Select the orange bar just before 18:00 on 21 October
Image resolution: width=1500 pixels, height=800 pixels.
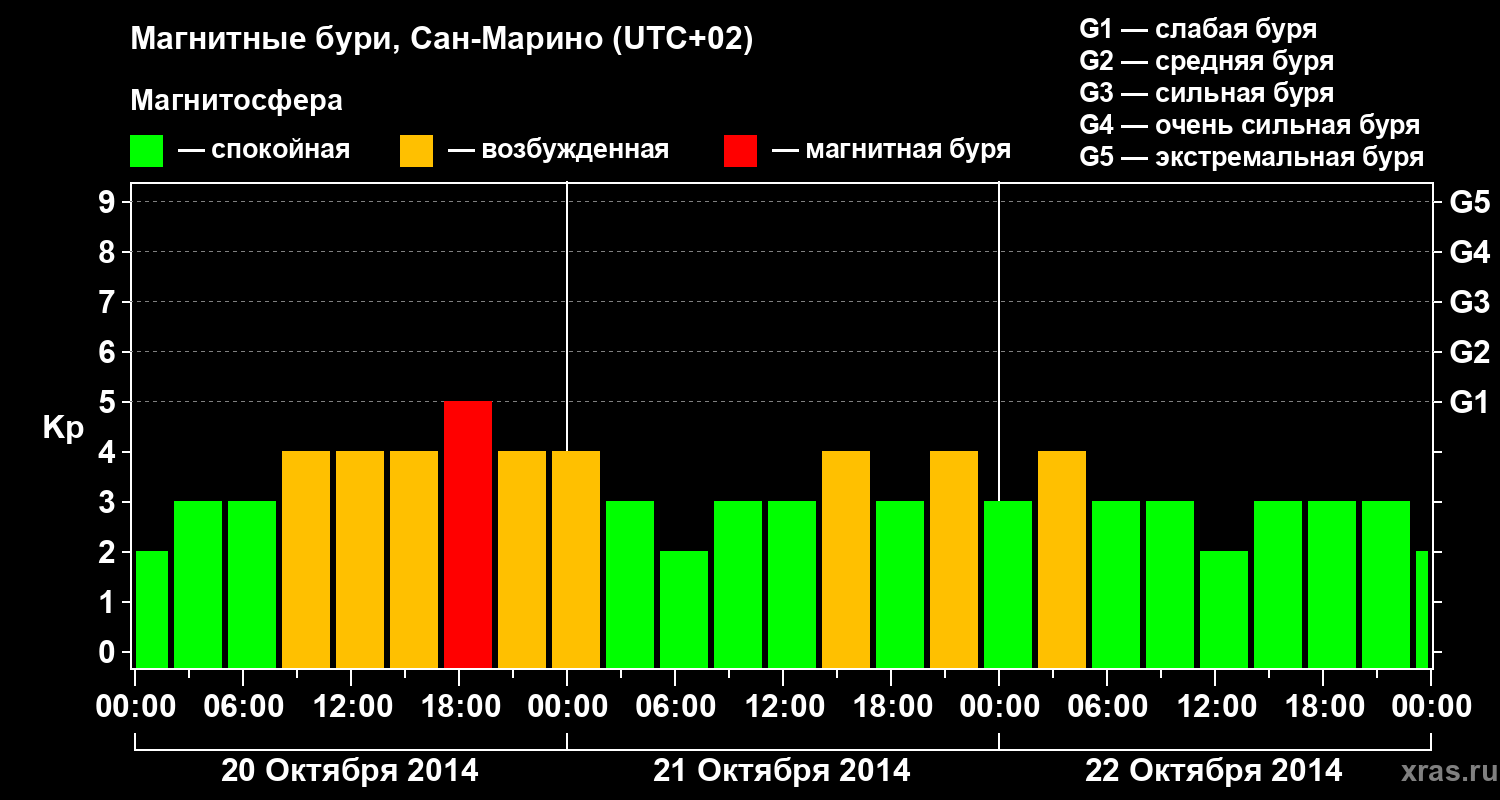pos(846,559)
